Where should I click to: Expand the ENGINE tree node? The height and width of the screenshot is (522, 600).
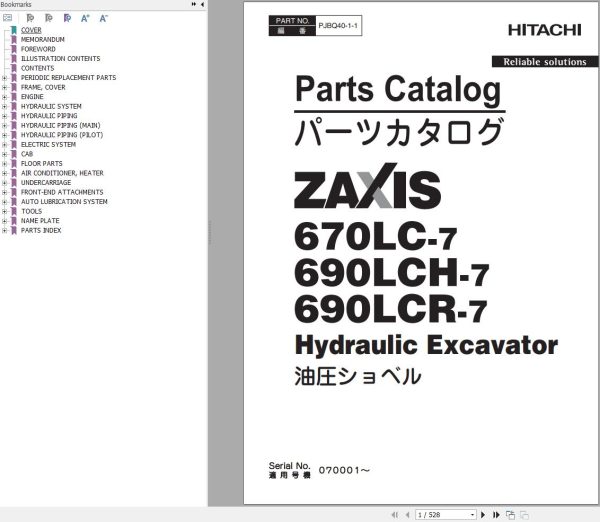[5, 97]
